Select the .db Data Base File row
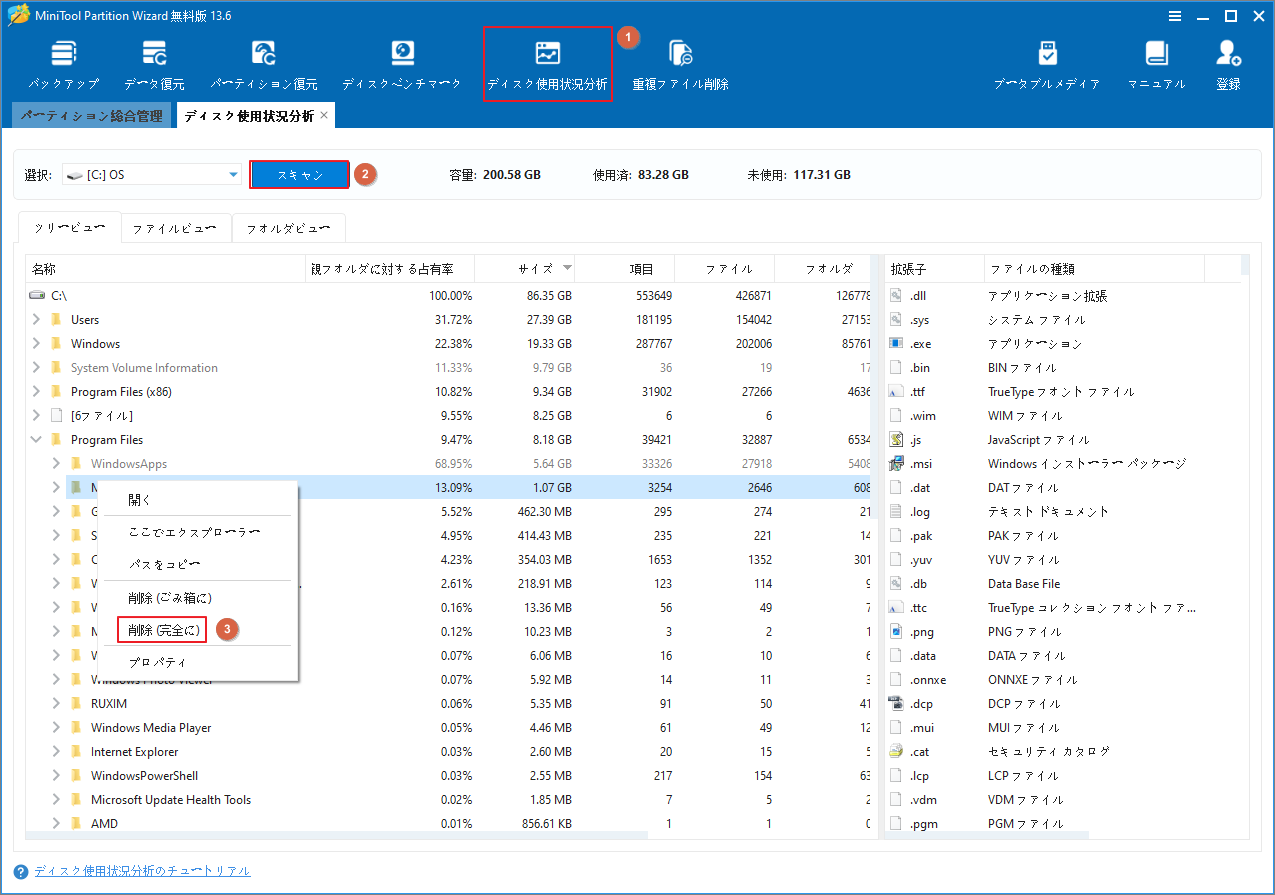The height and width of the screenshot is (895, 1275). pos(1062,584)
